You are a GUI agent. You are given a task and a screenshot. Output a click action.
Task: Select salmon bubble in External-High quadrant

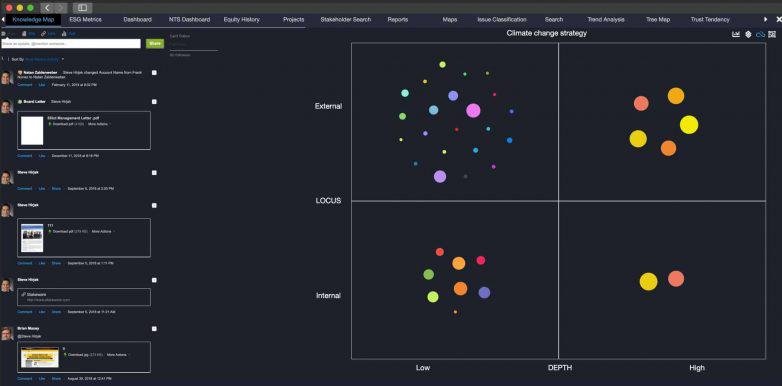(x=641, y=103)
